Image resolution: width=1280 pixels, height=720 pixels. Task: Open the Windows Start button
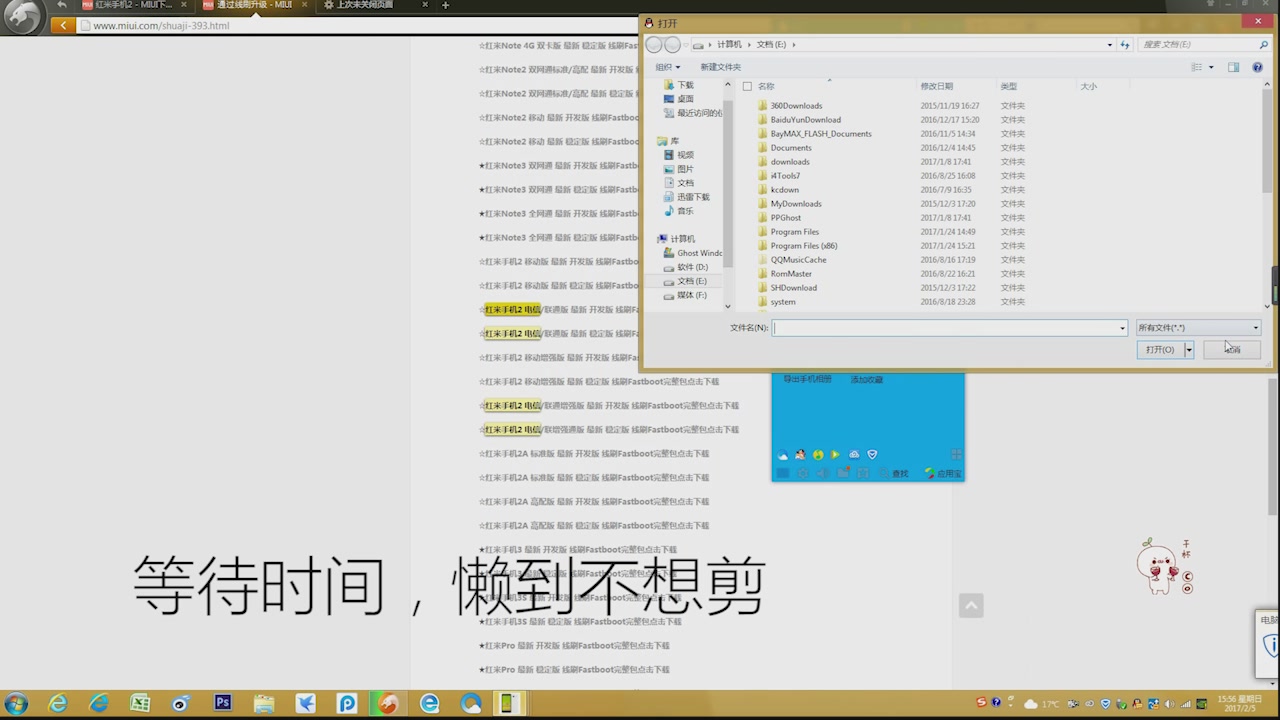point(16,703)
